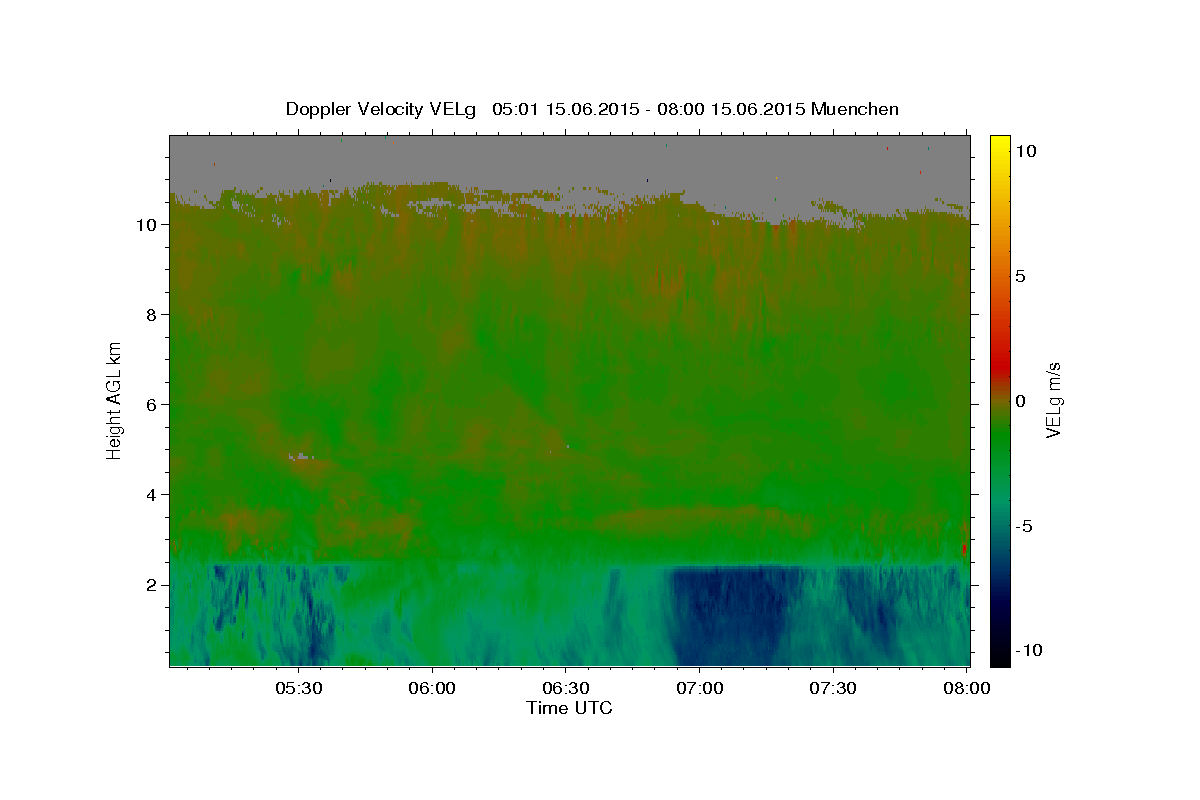This screenshot has height=800, width=1200.
Task: Click the 'VELg m/s' colorbar label
Action: click(1054, 400)
